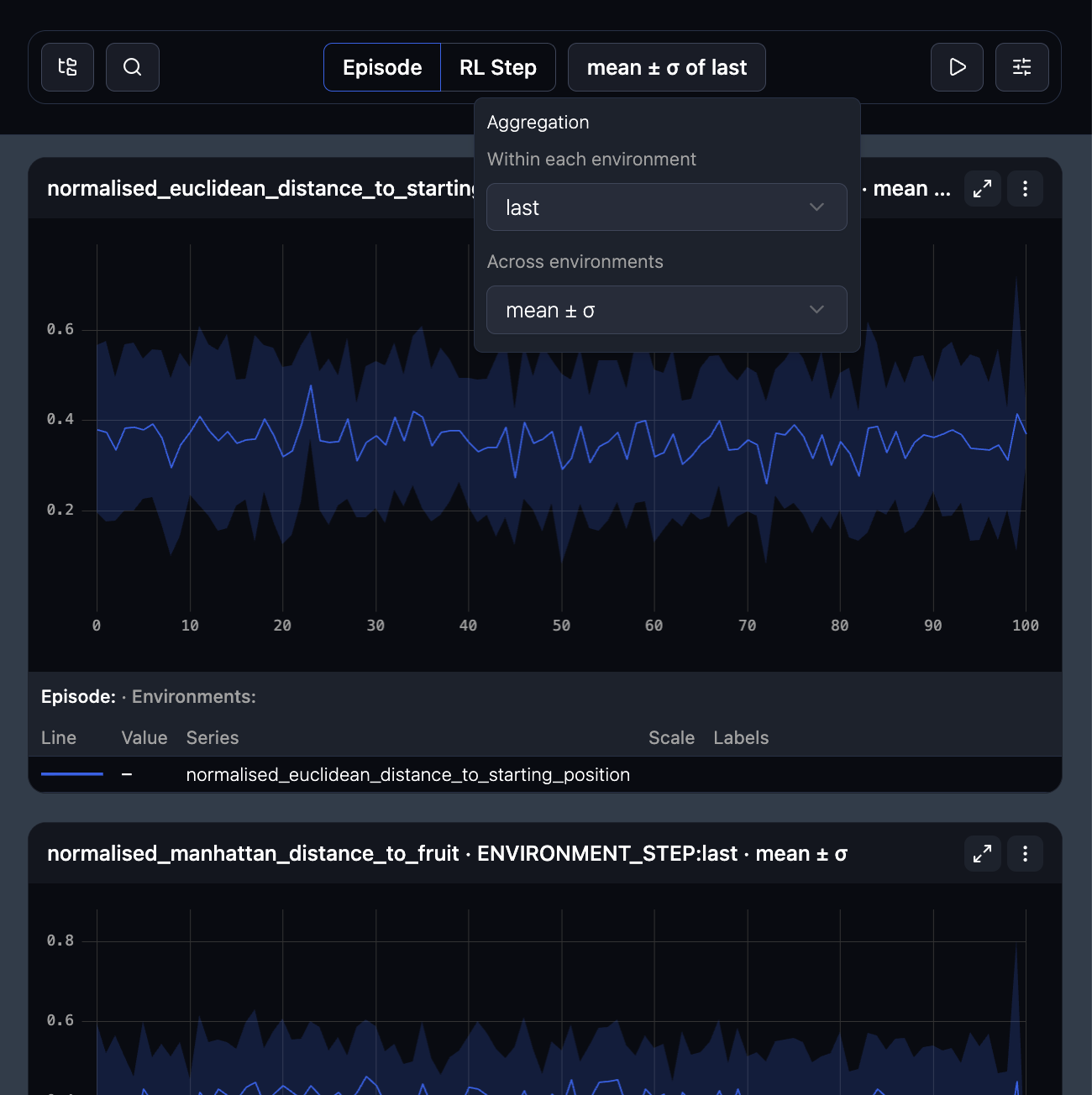
Task: Open the Across environments dropdown
Action: 667,310
